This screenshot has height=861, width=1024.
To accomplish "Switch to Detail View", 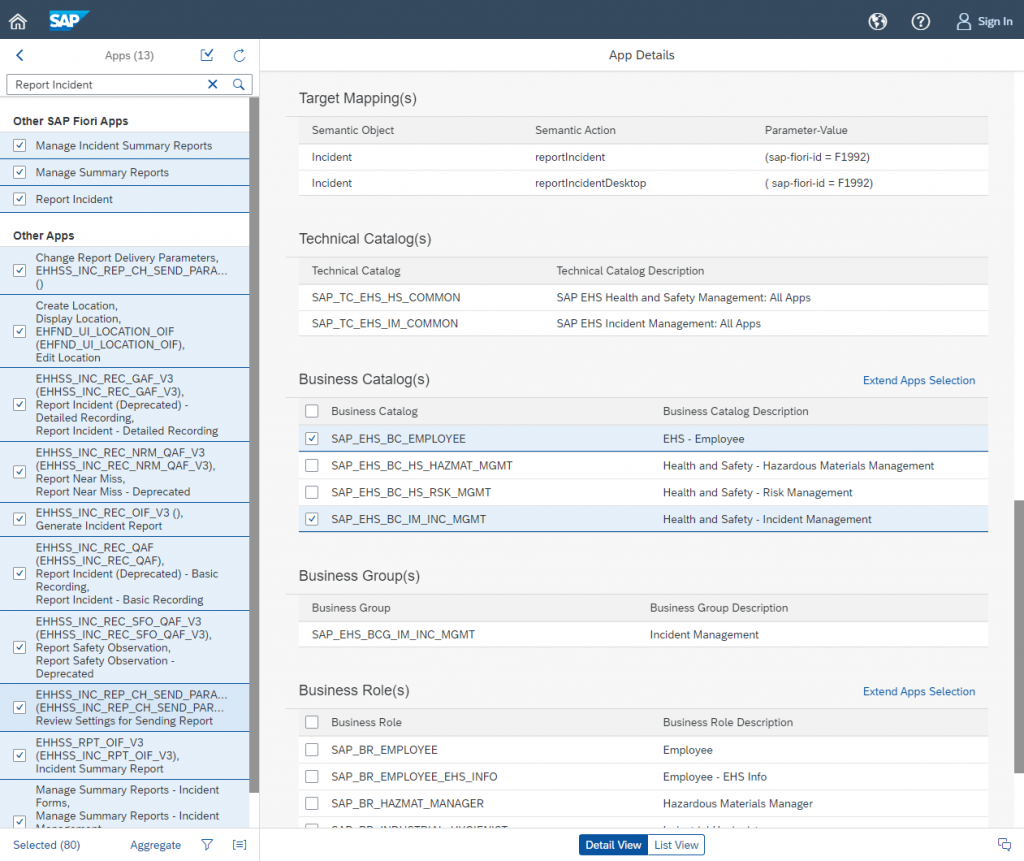I will (x=613, y=845).
